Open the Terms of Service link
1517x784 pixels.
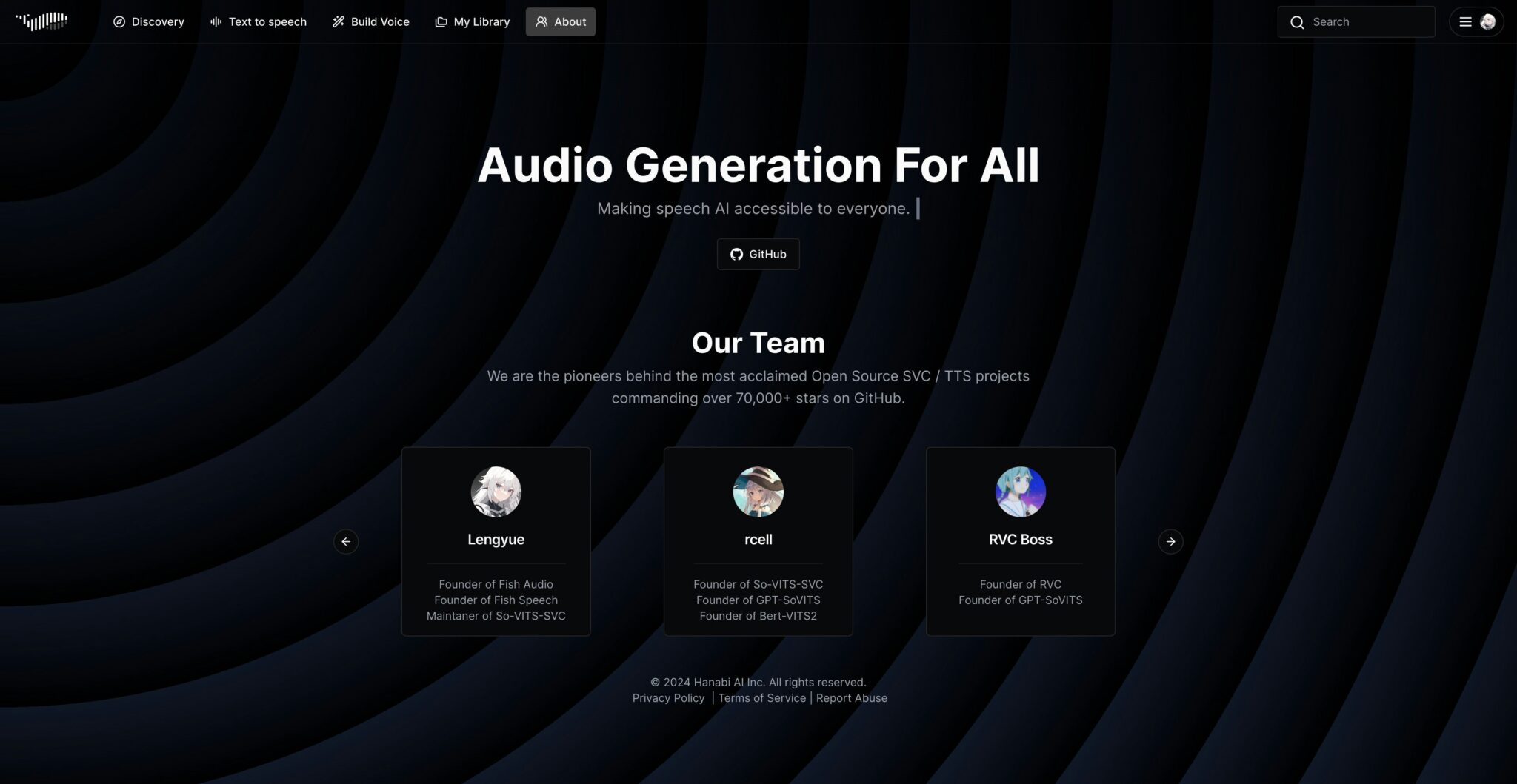click(761, 697)
